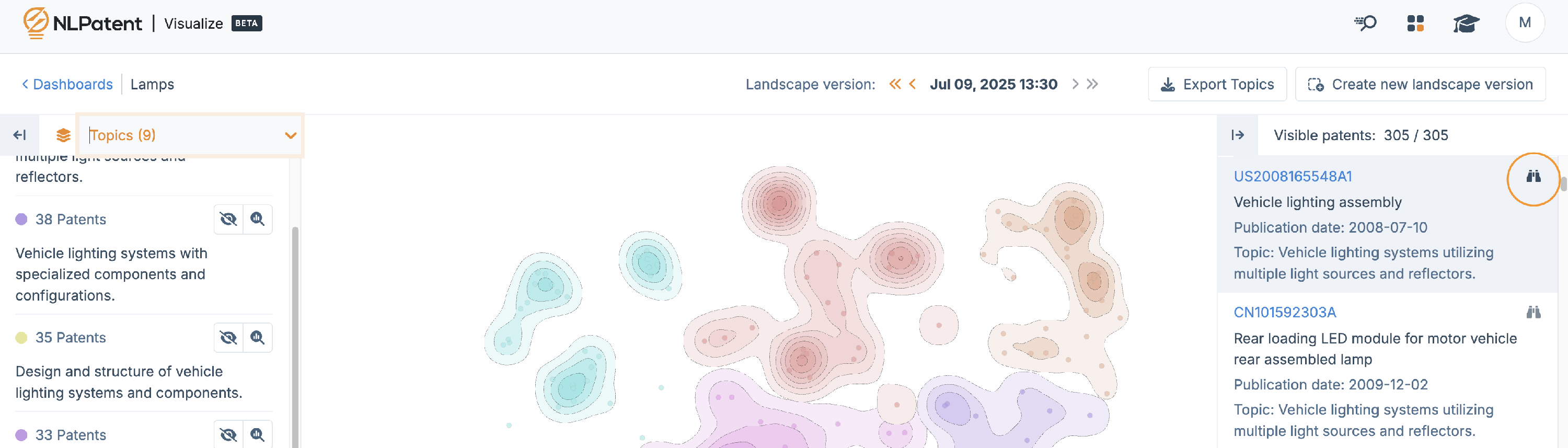The width and height of the screenshot is (1568, 448).
Task: Jump to latest landscape version
Action: (1092, 84)
